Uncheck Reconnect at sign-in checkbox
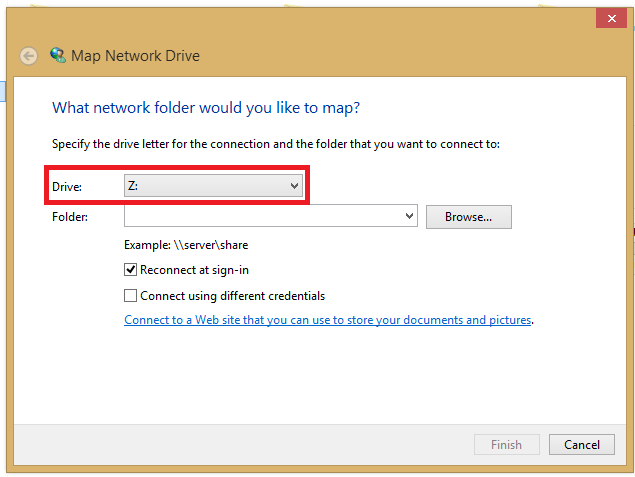 click(x=130, y=270)
